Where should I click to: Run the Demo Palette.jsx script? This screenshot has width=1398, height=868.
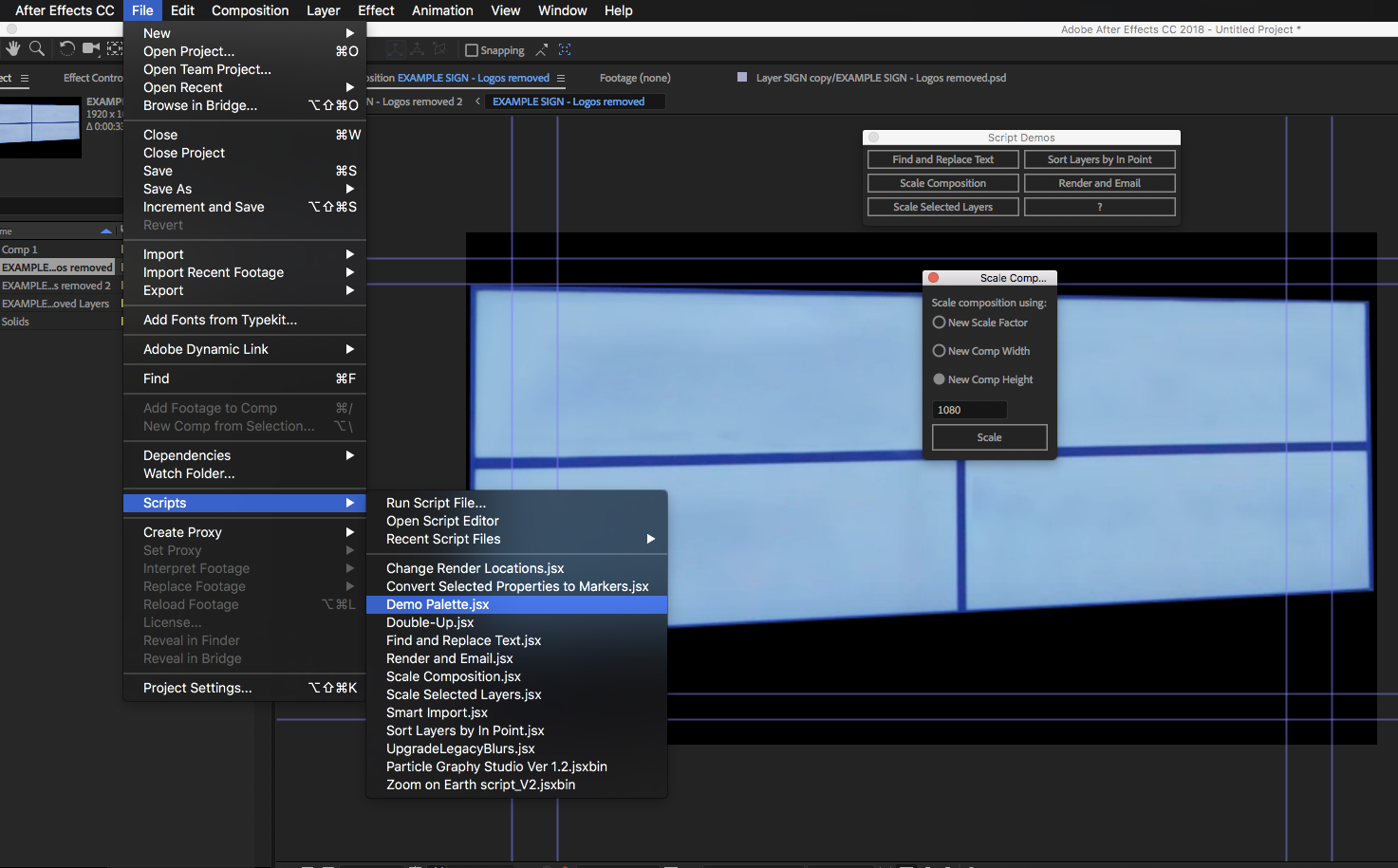pos(438,604)
